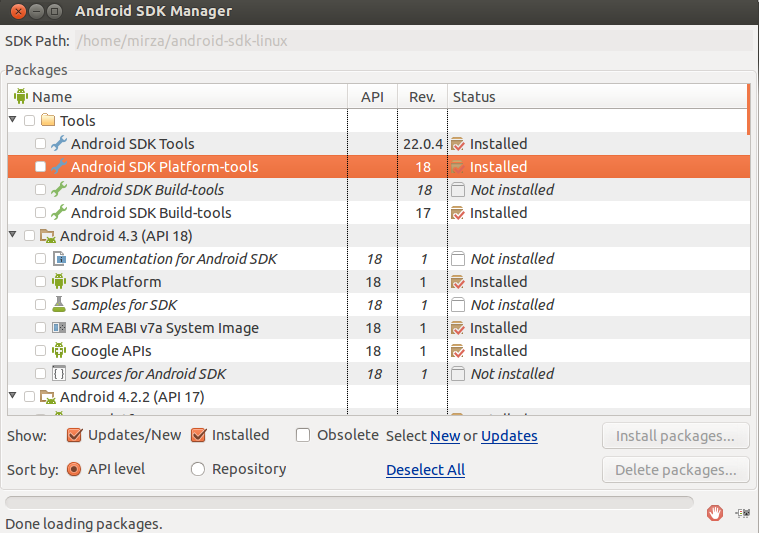Click the Samples for SDK flask icon

click(59, 305)
